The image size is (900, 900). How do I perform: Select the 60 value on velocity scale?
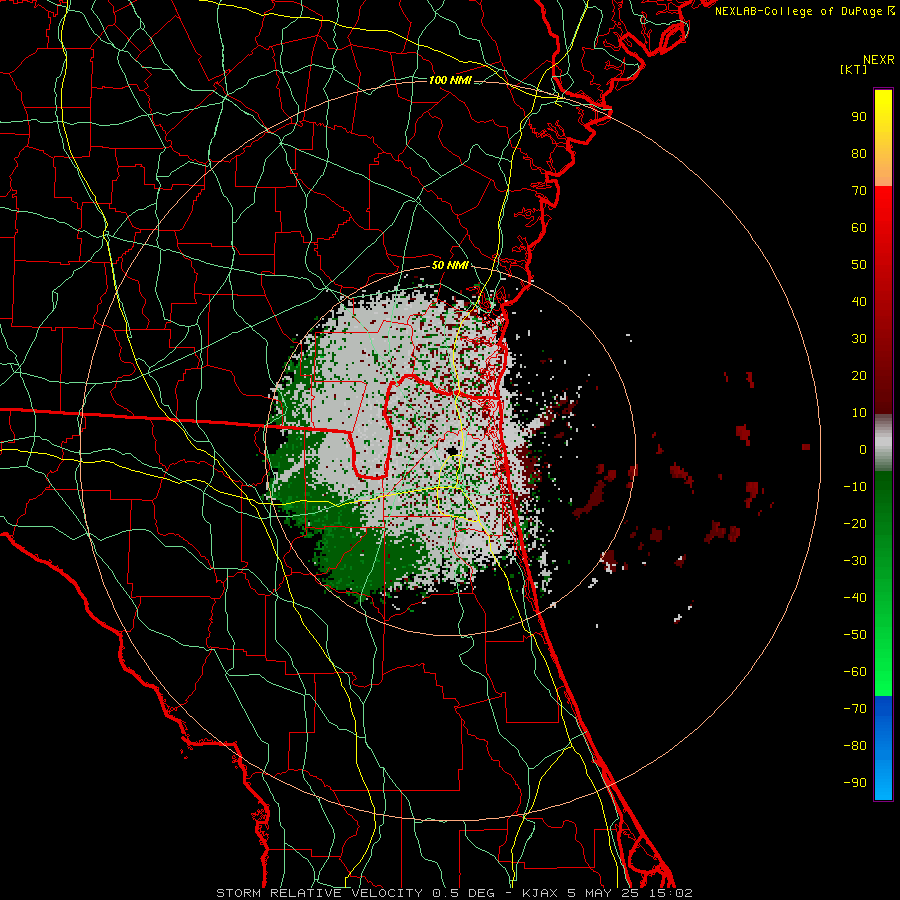tap(859, 228)
